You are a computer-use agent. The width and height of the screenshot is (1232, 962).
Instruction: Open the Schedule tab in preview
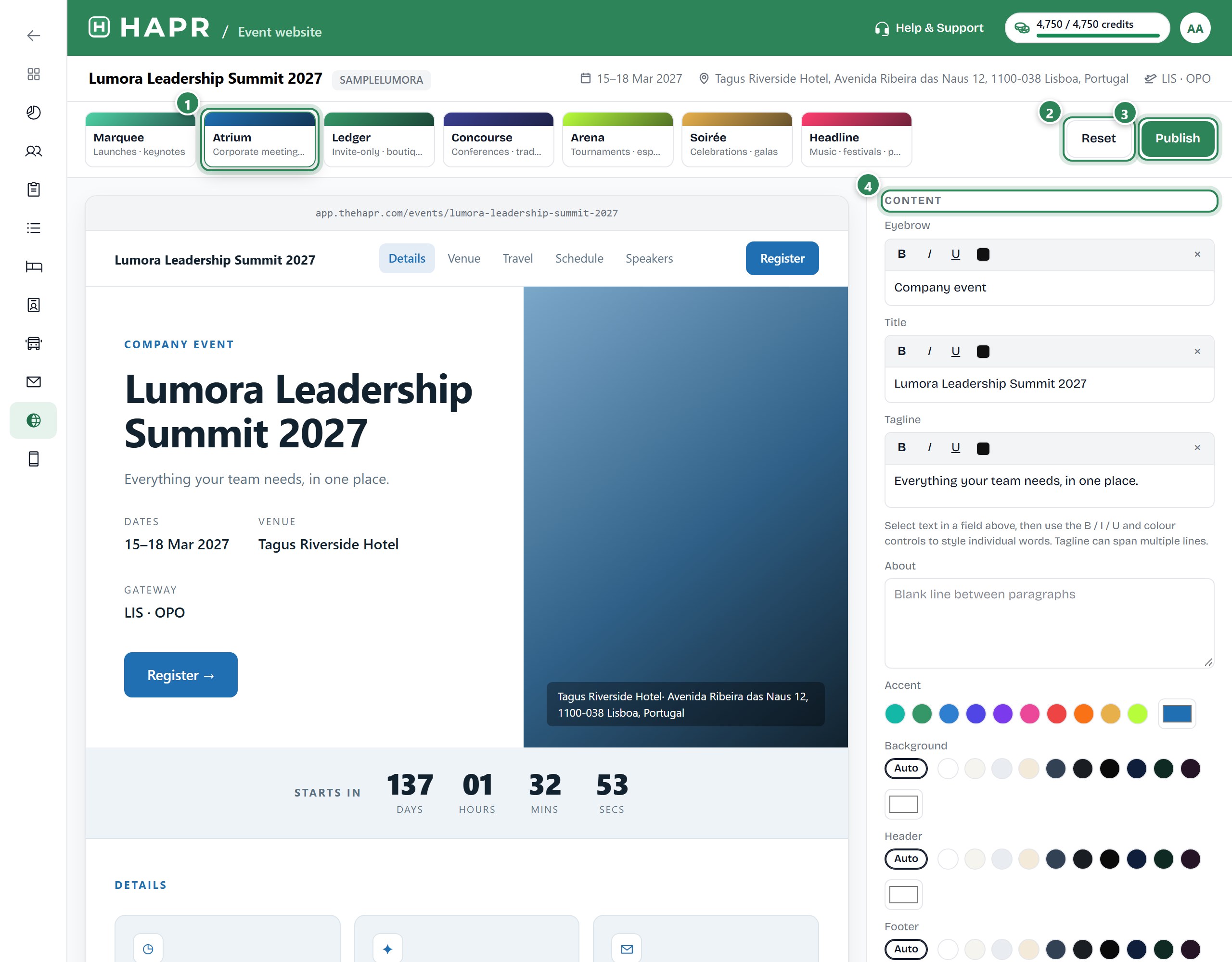click(579, 258)
